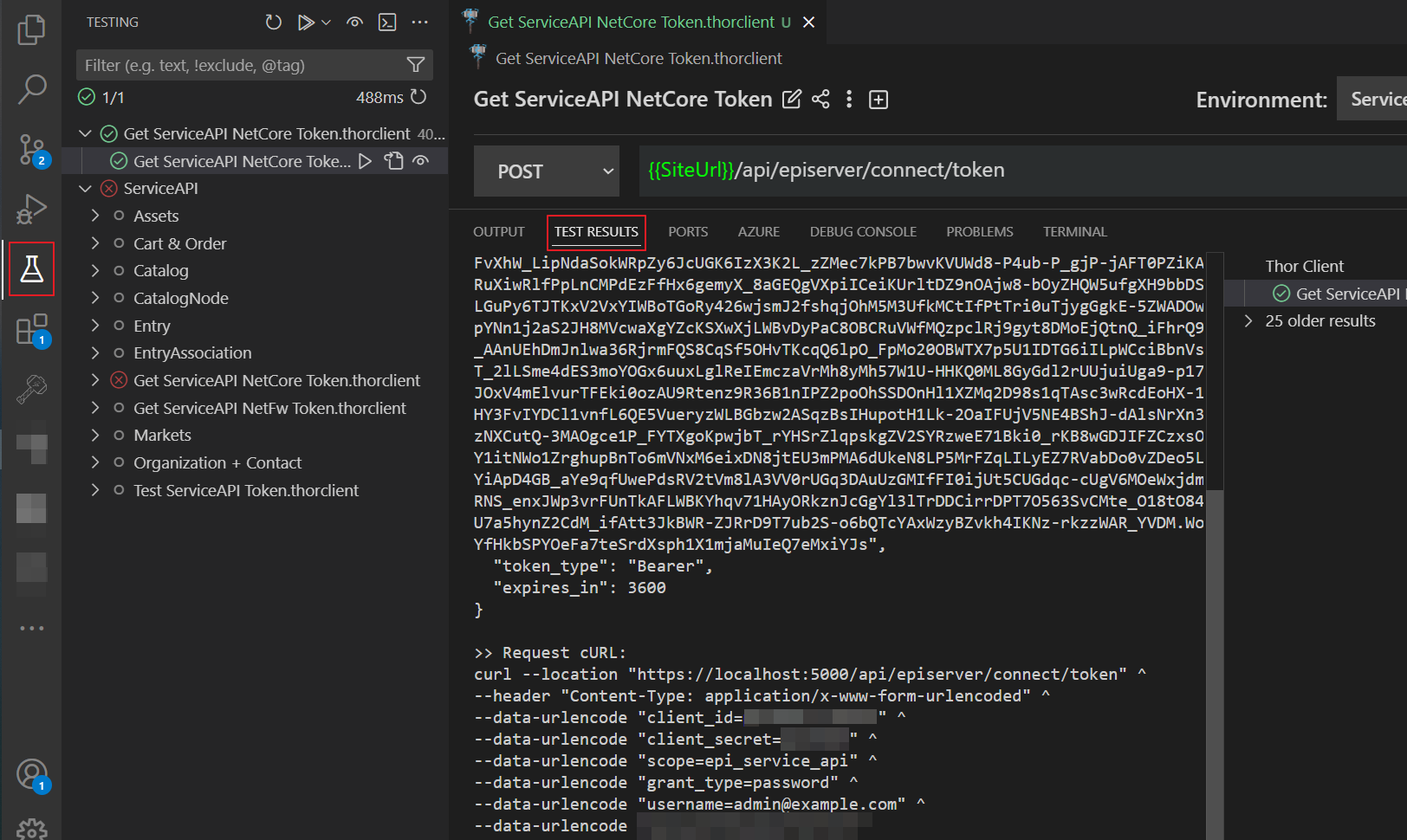Viewport: 1407px width, 840px height.
Task: Toggle continuous run eye icon in Testing header
Action: click(354, 23)
